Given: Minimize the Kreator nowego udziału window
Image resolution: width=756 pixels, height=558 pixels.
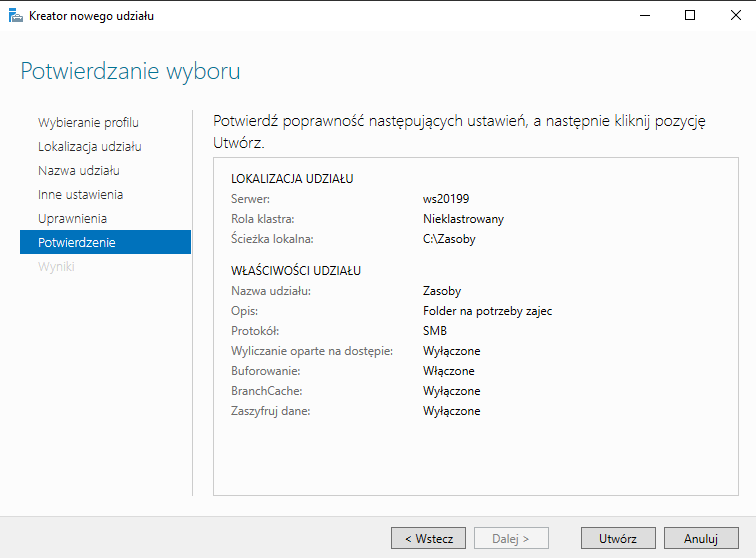Looking at the screenshot, I should point(643,16).
